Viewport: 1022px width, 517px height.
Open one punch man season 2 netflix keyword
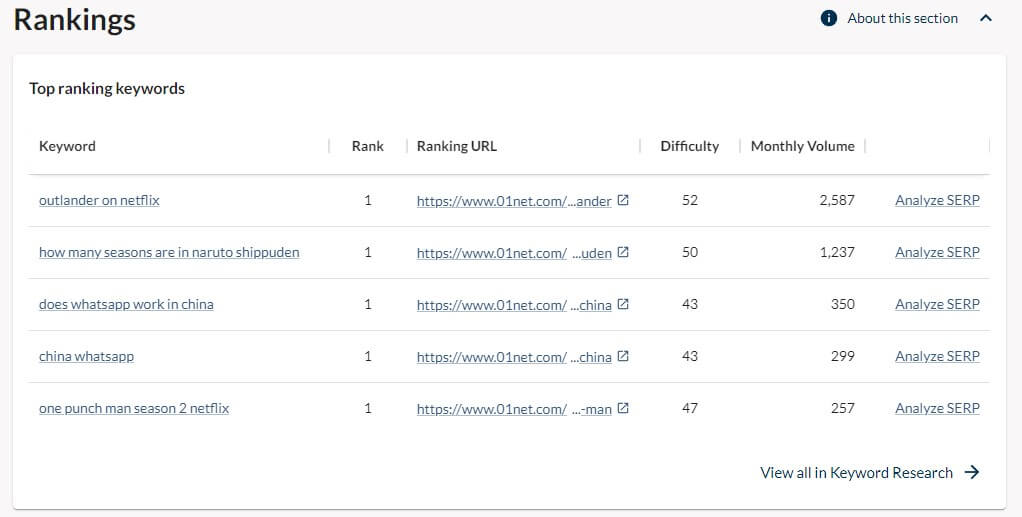pos(134,408)
